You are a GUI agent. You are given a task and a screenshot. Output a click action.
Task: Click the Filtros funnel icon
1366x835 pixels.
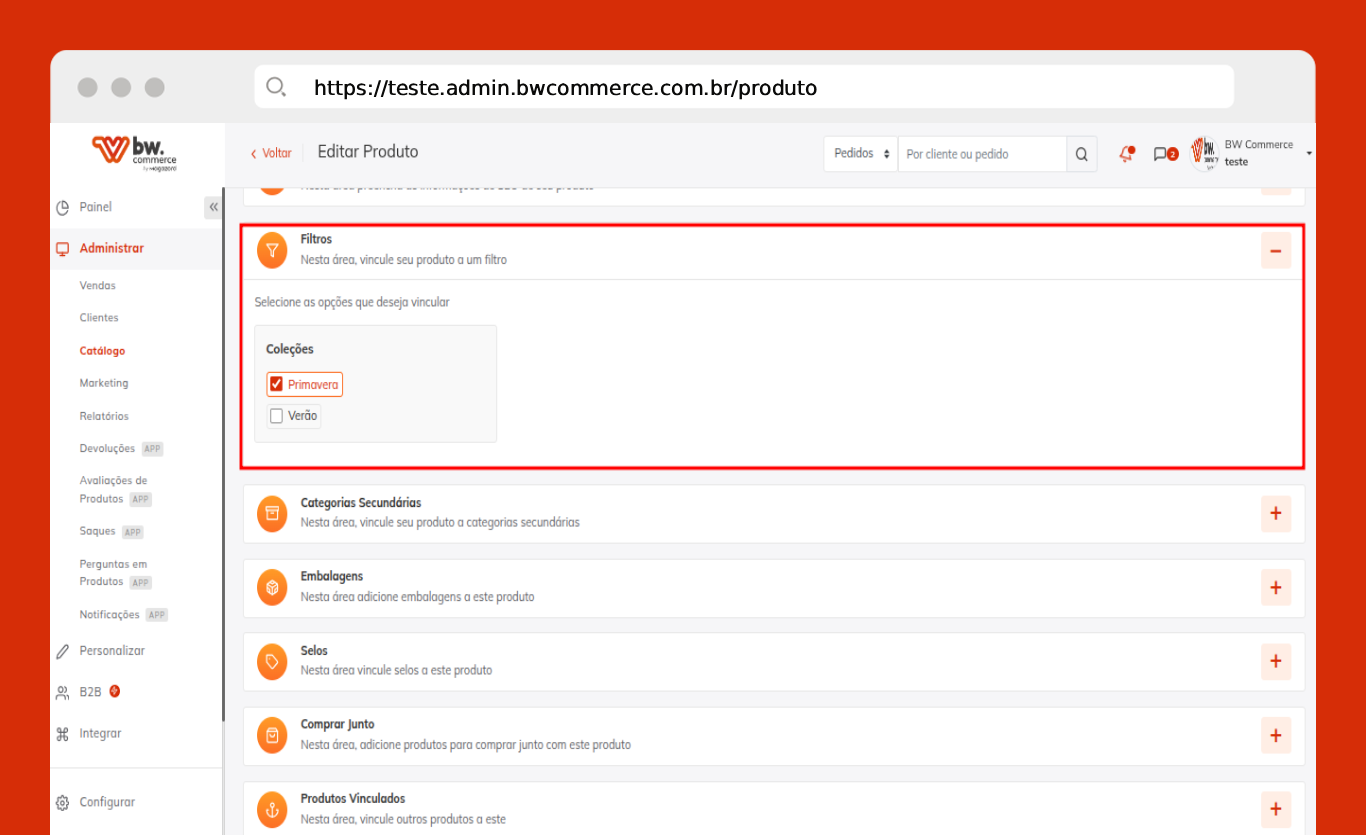point(272,250)
